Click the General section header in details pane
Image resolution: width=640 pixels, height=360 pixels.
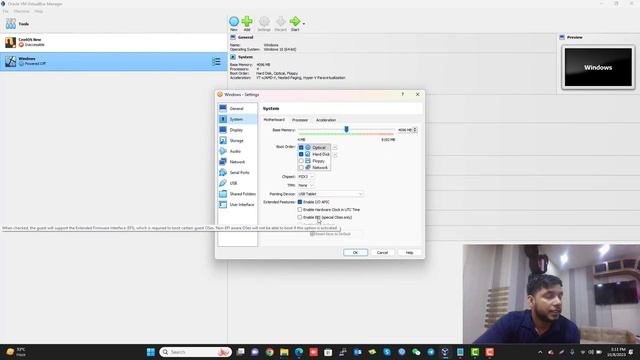point(245,37)
